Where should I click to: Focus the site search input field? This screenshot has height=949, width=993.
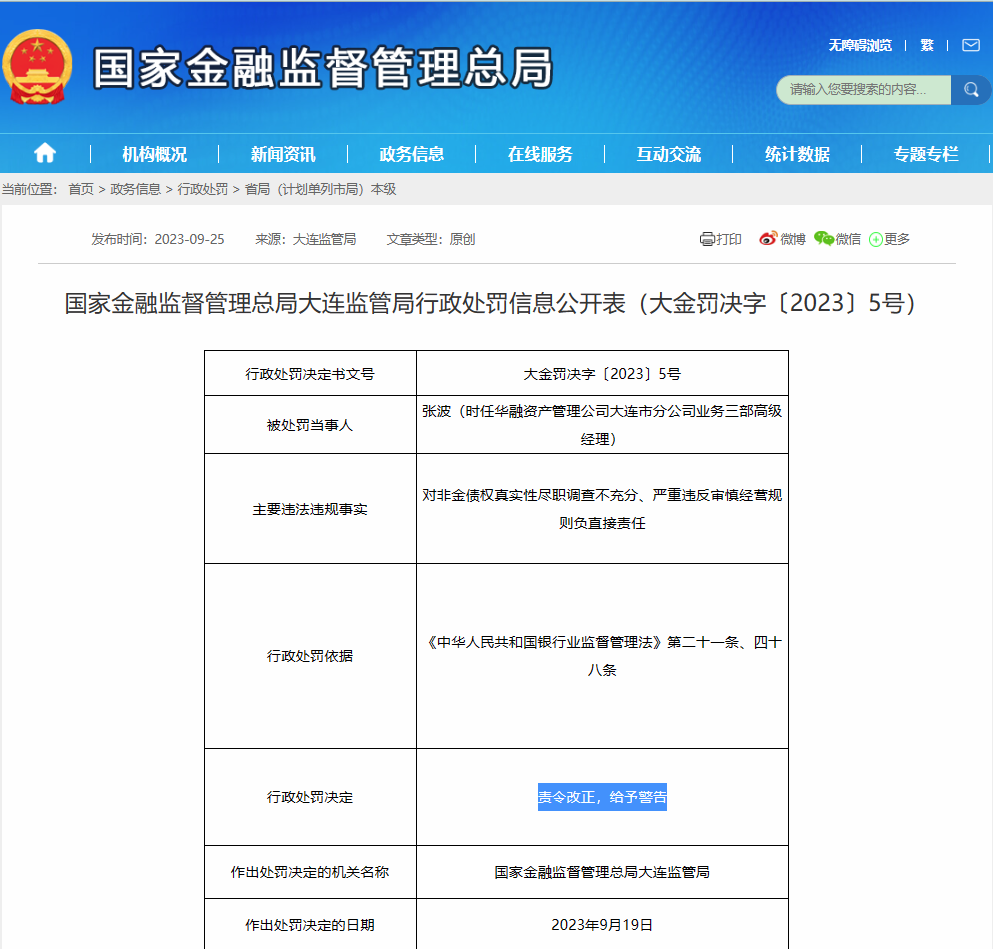pos(864,90)
